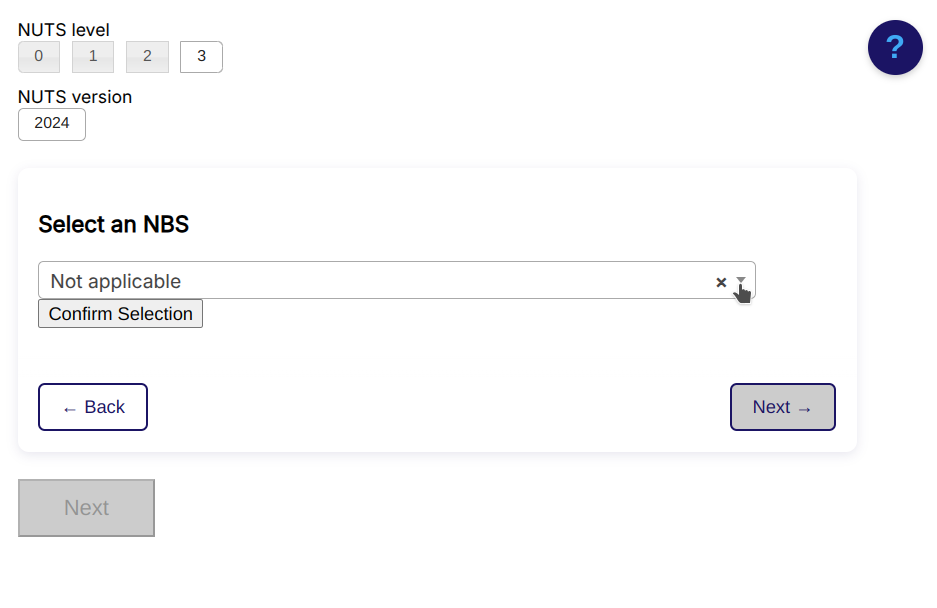
Task: Click the left arrow inside the Back button
Action: tap(70, 407)
